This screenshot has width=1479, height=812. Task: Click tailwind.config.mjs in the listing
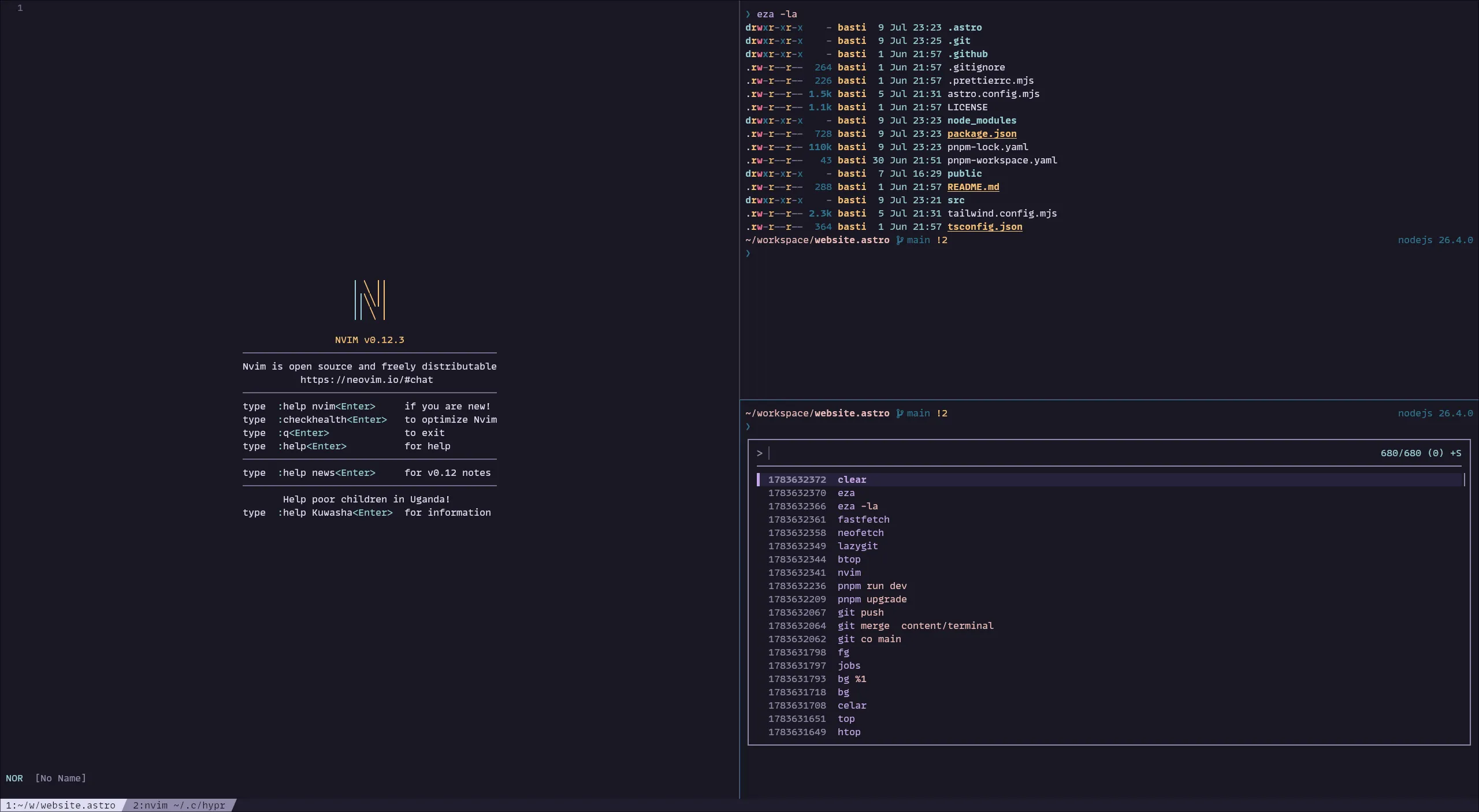pyautogui.click(x=1002, y=214)
